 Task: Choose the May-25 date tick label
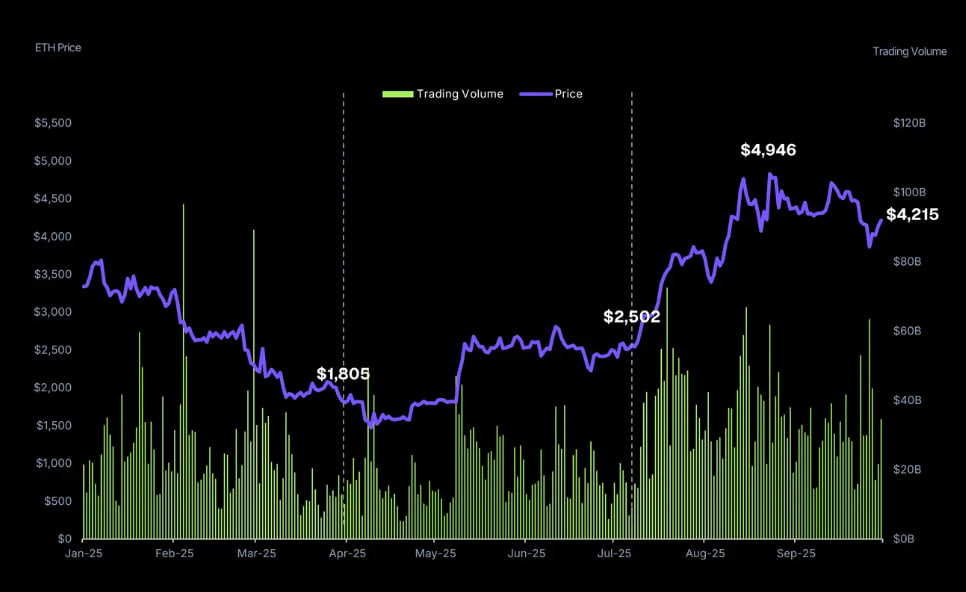[x=435, y=553]
